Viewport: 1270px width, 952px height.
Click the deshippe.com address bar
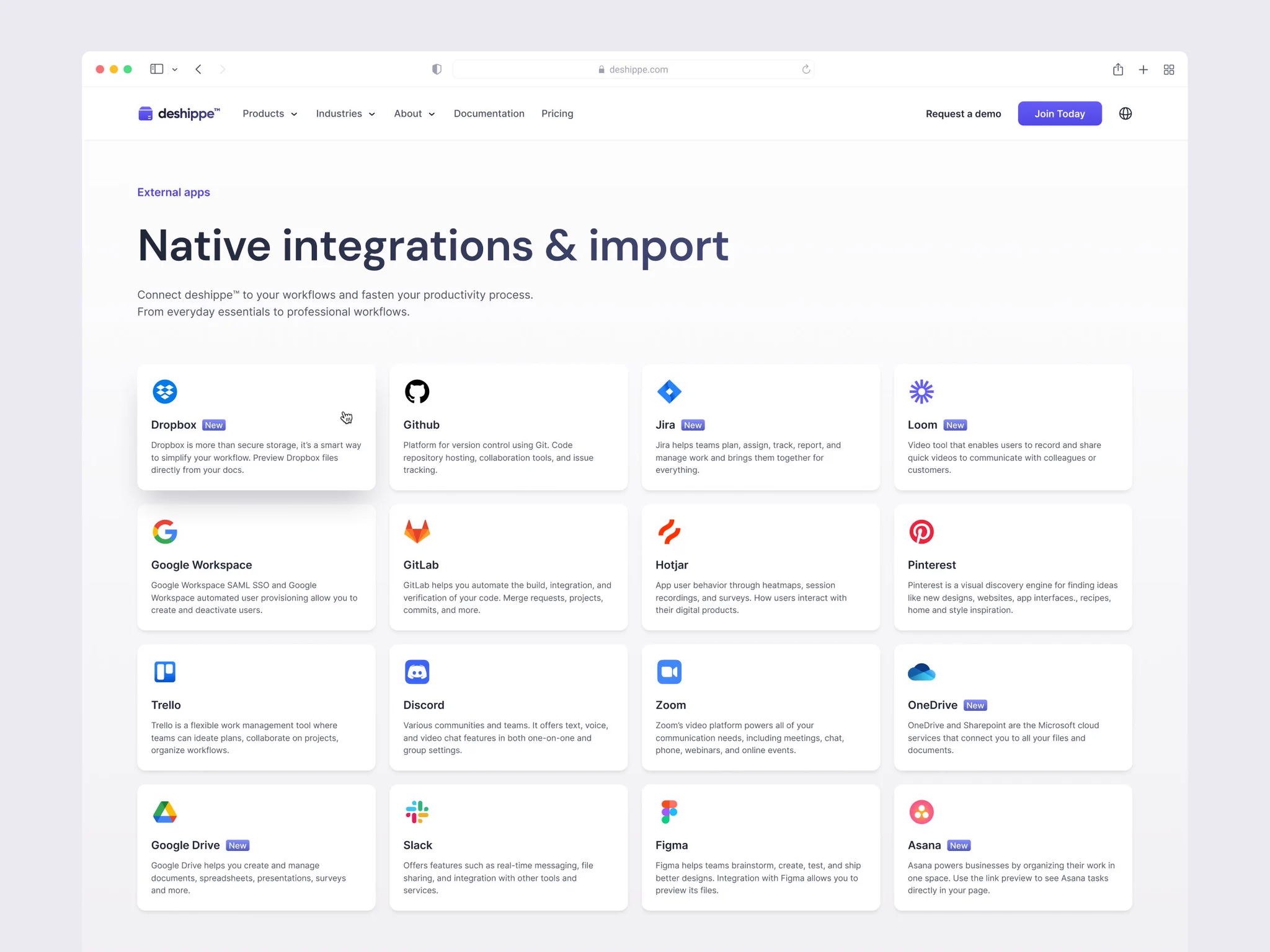point(633,69)
